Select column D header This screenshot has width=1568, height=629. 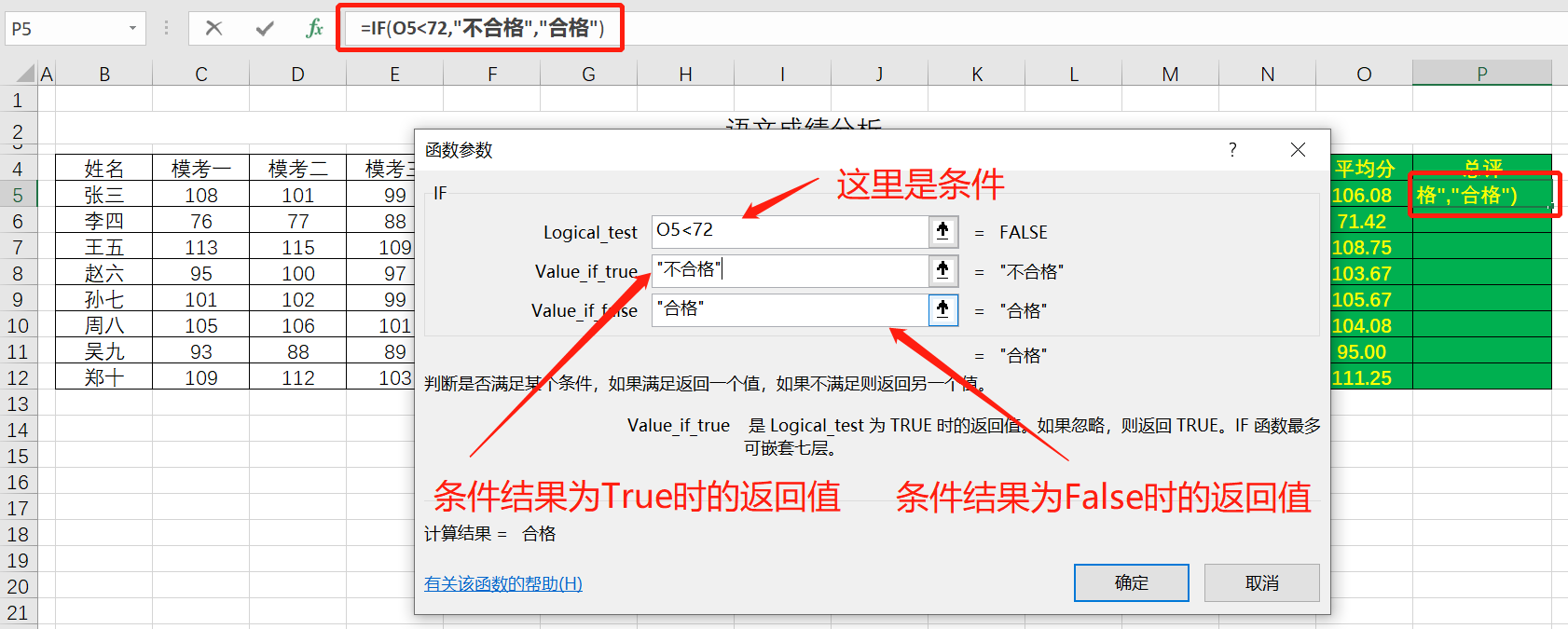[298, 74]
